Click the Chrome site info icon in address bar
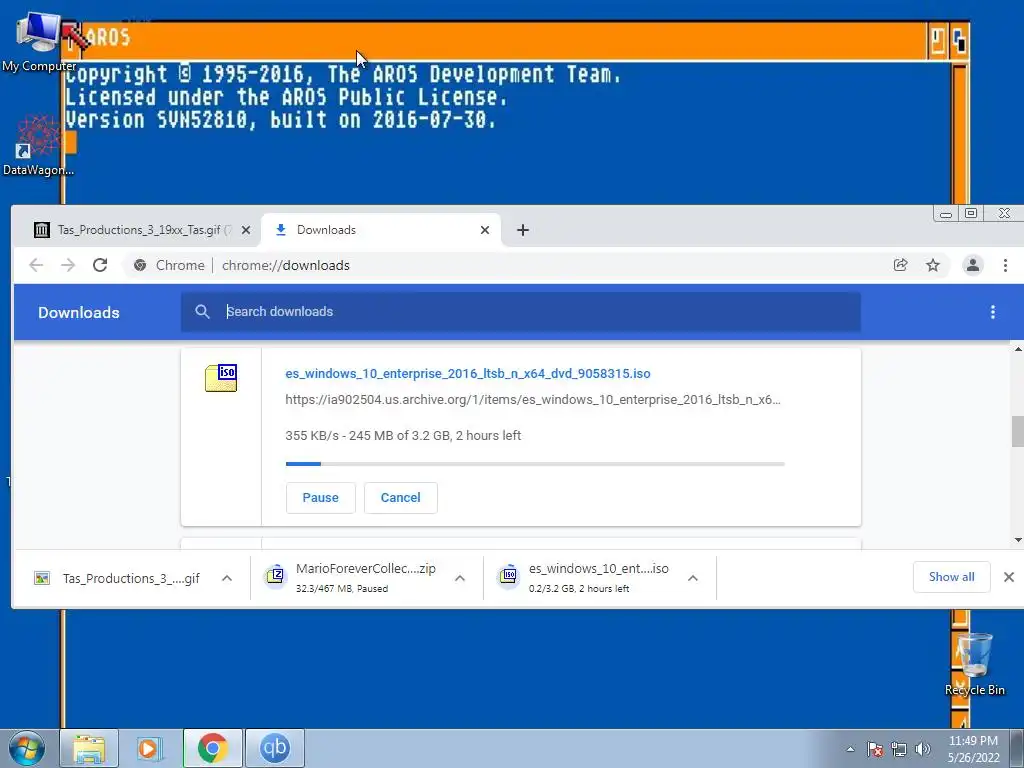The width and height of the screenshot is (1024, 768). [x=140, y=265]
